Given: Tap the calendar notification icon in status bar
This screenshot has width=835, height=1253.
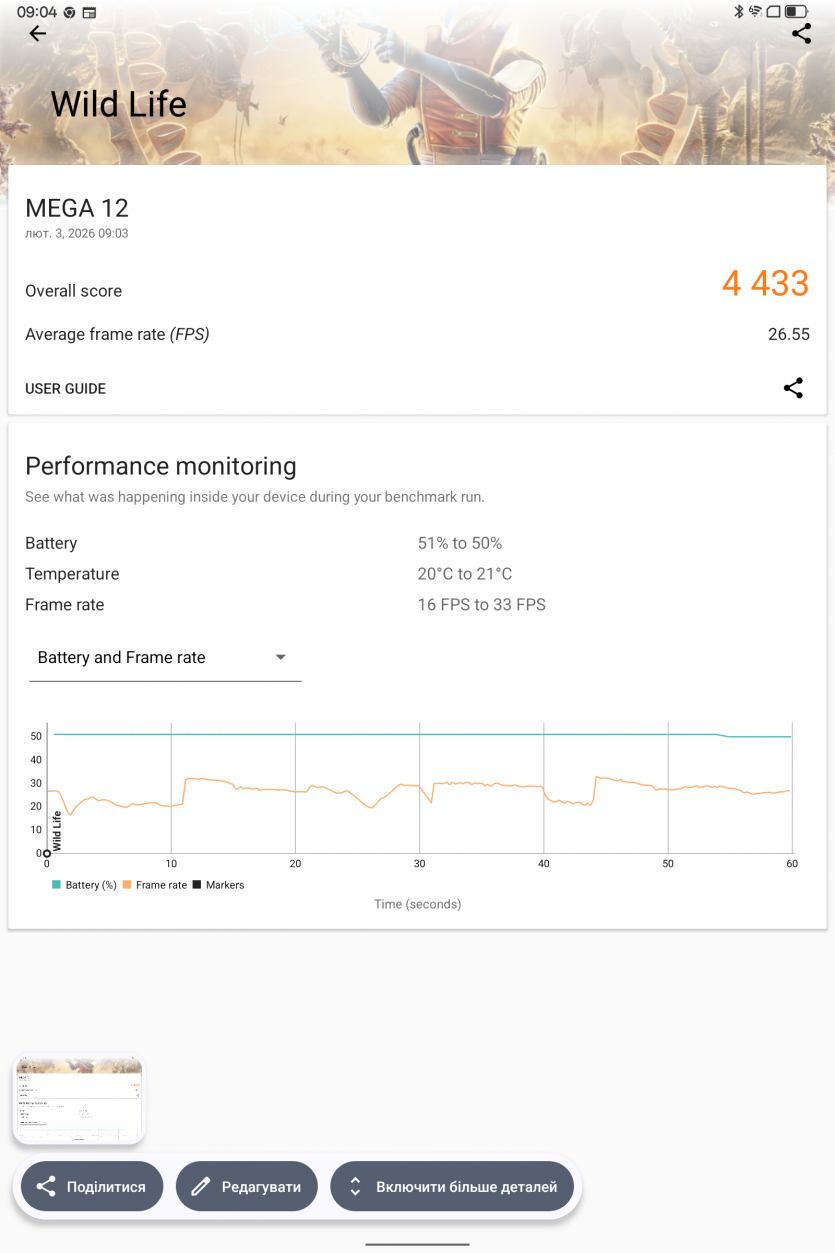Looking at the screenshot, I should (x=89, y=13).
